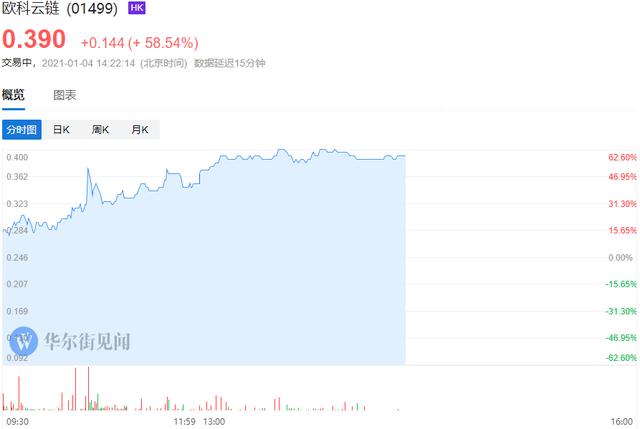Screen dimensions: 640x429
Task: Click the +0.144 (+58.54%) change value
Action: [x=140, y=43]
